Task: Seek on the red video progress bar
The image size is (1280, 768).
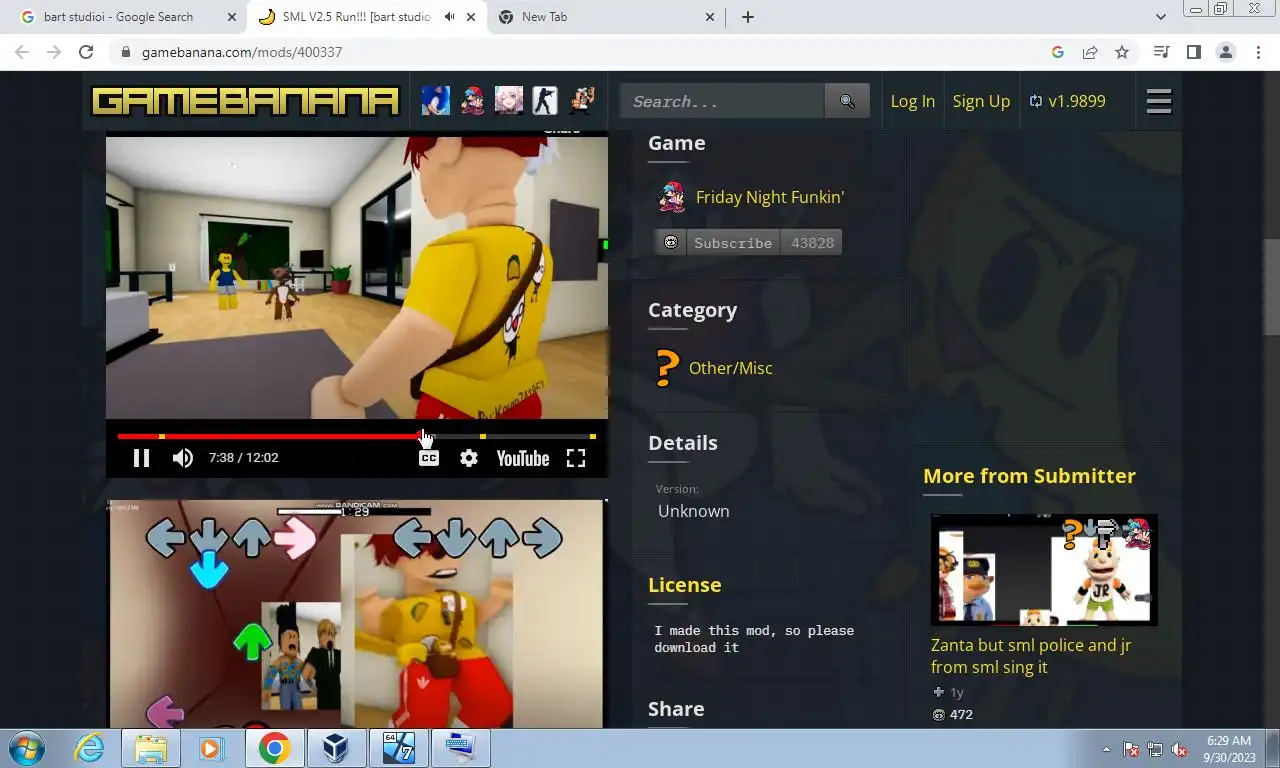Action: (356, 436)
